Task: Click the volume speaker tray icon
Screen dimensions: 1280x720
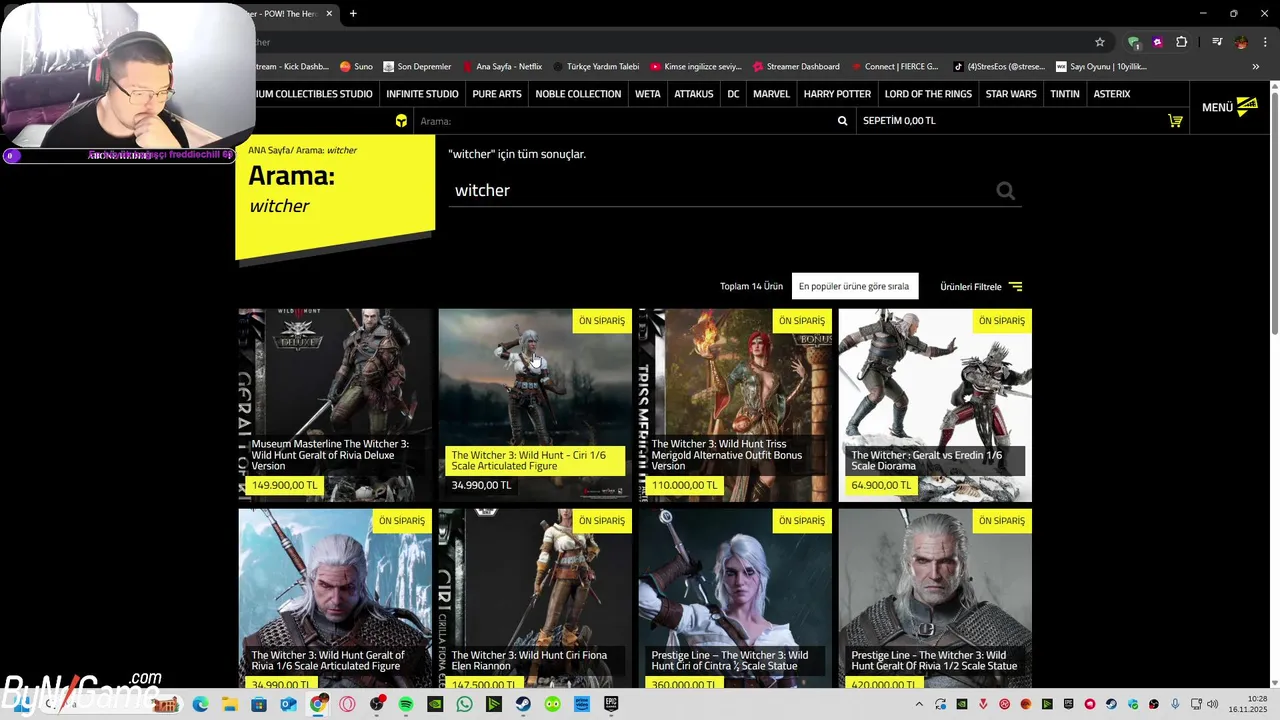Action: (x=1212, y=704)
